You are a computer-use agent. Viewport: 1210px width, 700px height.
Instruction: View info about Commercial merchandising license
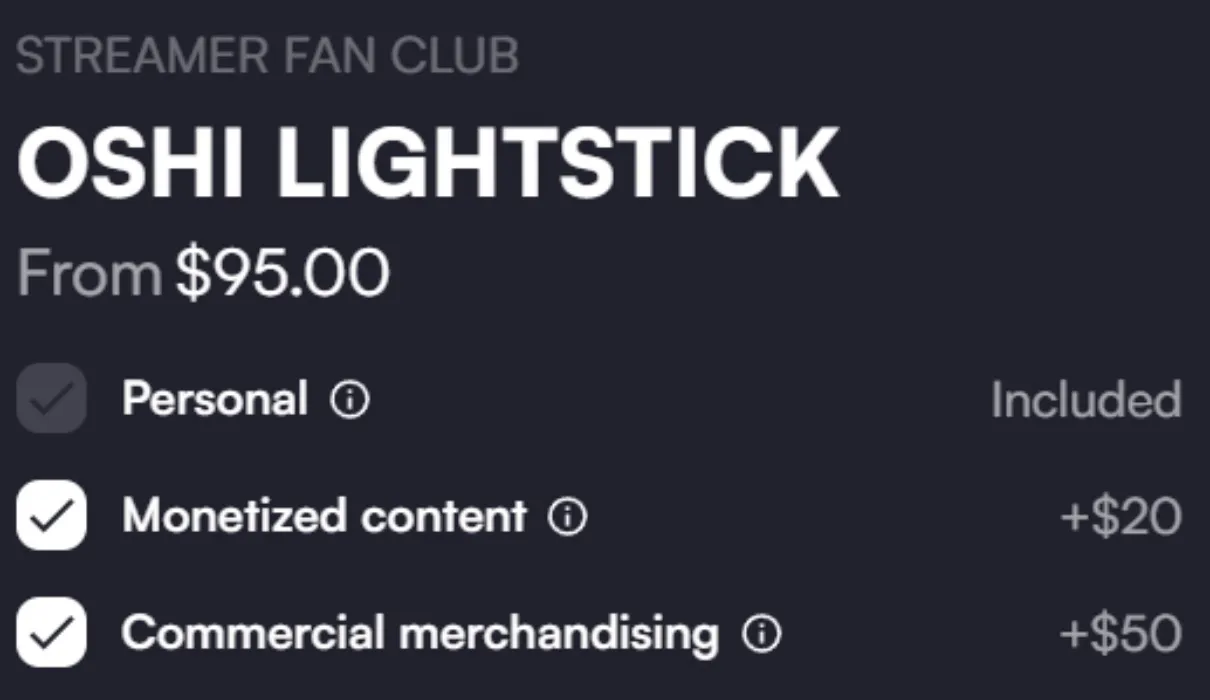coord(764,632)
